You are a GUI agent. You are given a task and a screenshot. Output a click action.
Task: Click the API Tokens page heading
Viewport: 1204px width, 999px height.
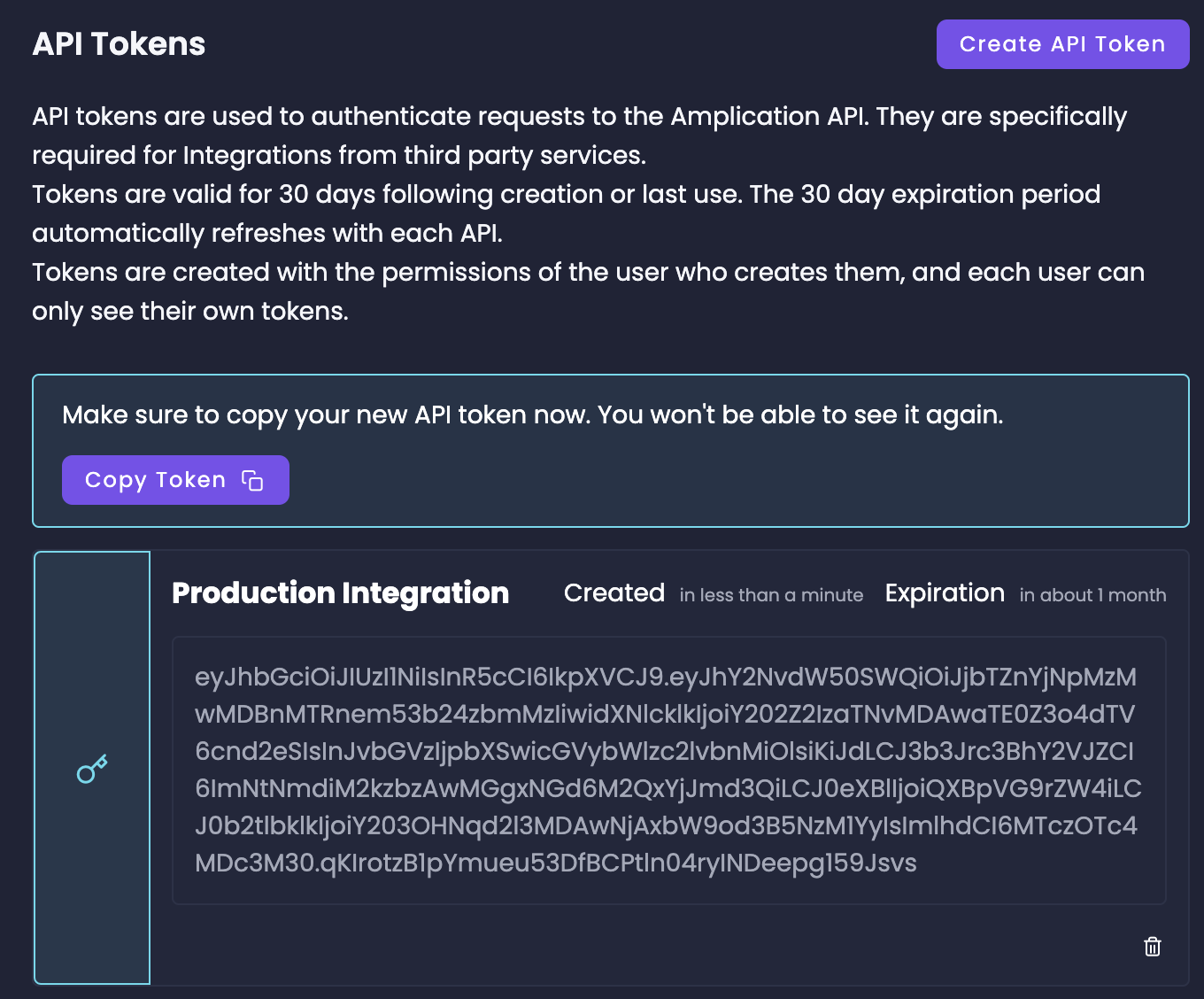click(x=118, y=43)
